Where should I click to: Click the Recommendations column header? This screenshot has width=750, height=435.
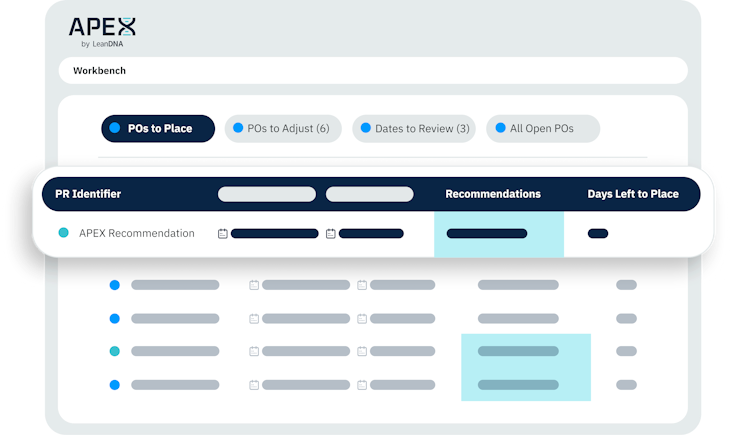[x=493, y=194]
